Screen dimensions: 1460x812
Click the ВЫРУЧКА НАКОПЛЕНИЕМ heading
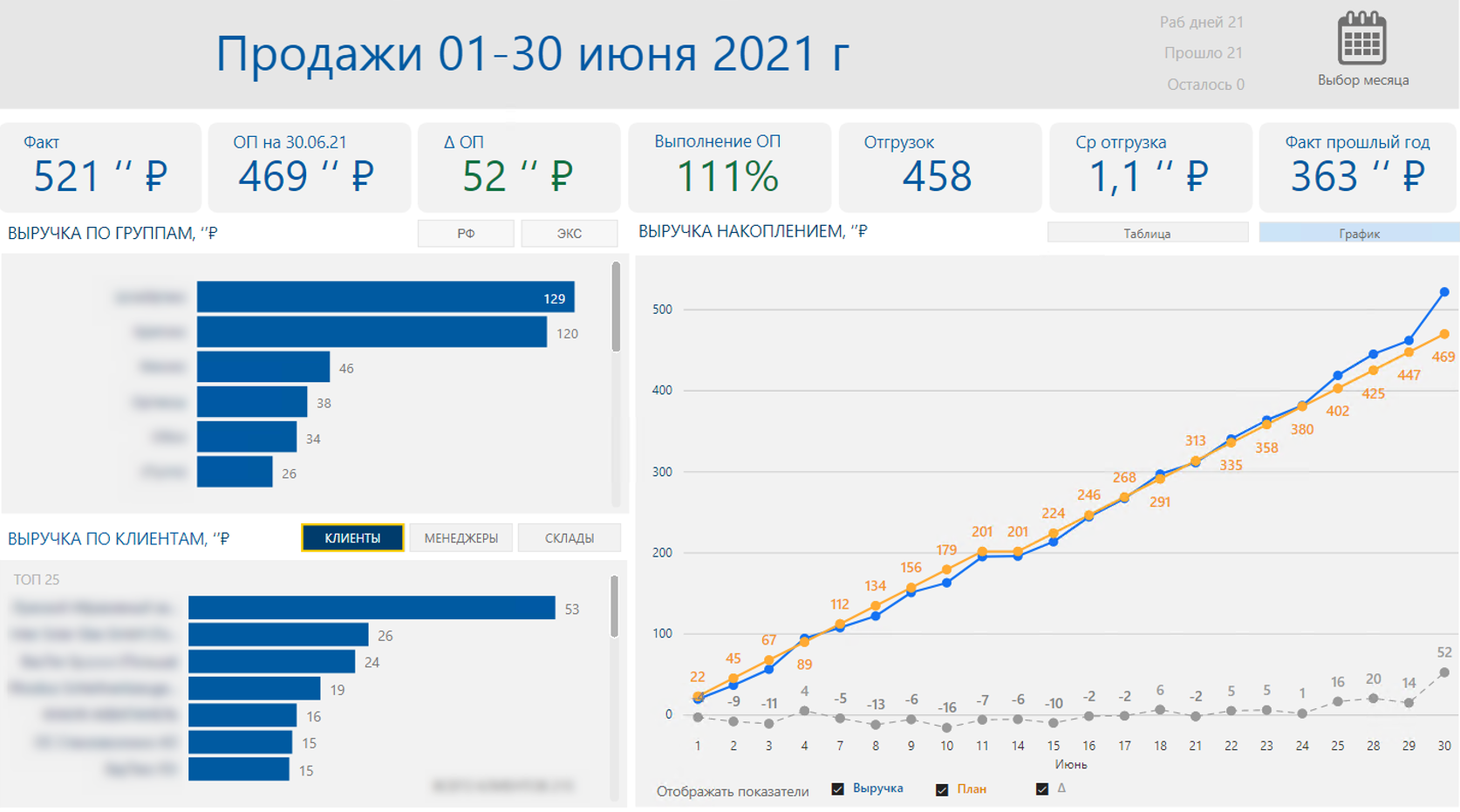tap(753, 231)
